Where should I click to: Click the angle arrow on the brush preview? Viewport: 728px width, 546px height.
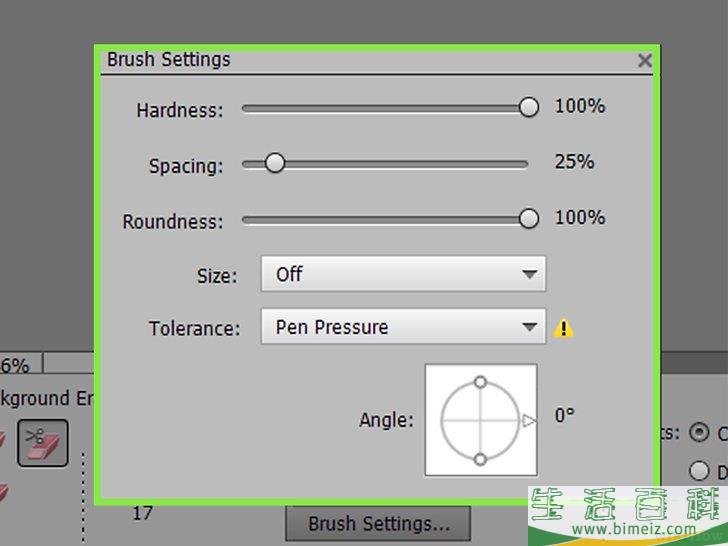(529, 421)
